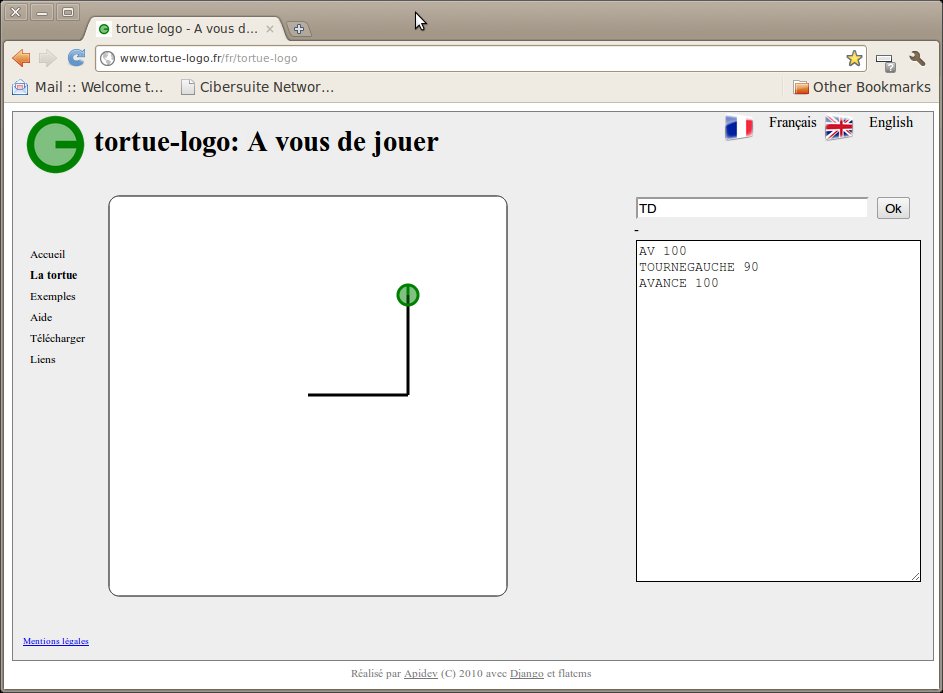Image resolution: width=943 pixels, height=693 pixels.
Task: Click the 'TOURNEGAUCHE 90' history line
Action: [x=698, y=267]
